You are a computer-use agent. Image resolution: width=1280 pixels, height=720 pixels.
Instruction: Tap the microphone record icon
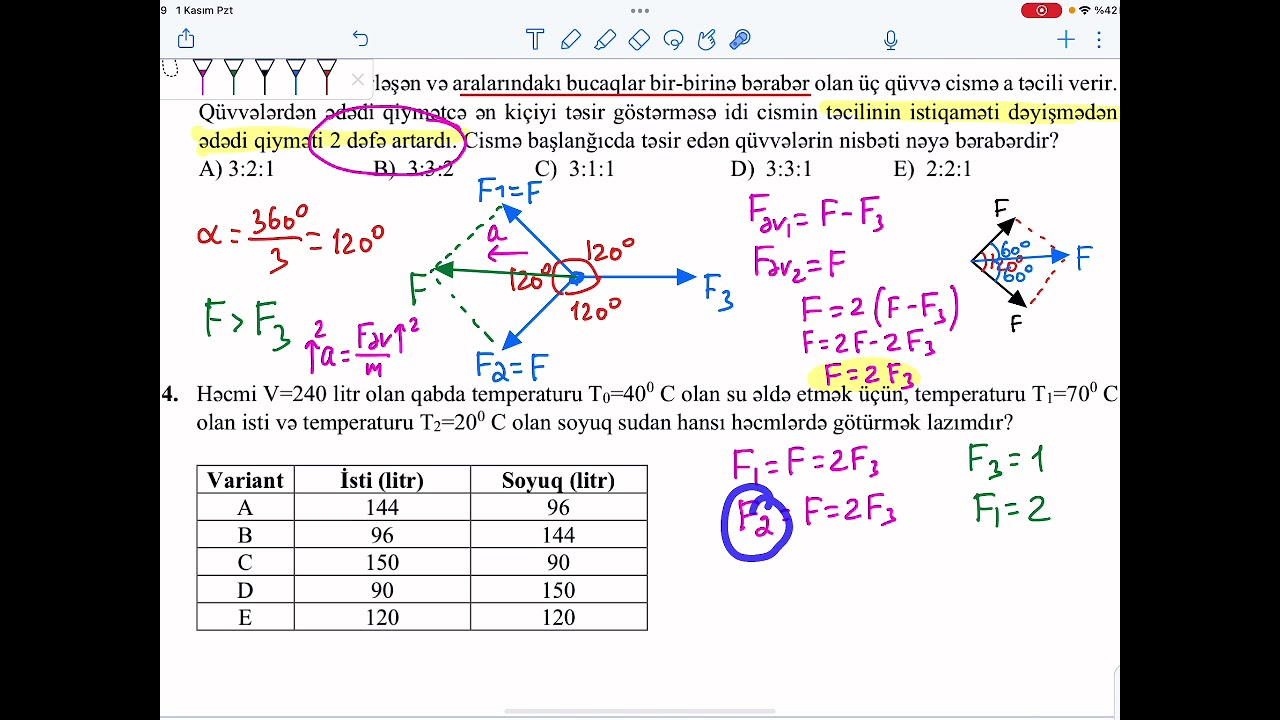pos(891,39)
